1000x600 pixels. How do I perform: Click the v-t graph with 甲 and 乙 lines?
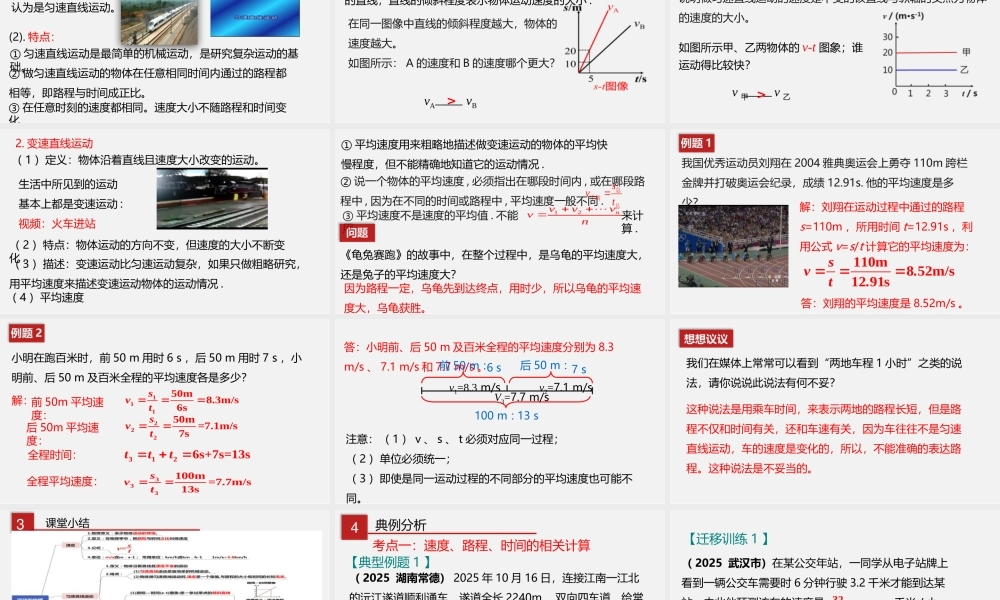[930, 55]
